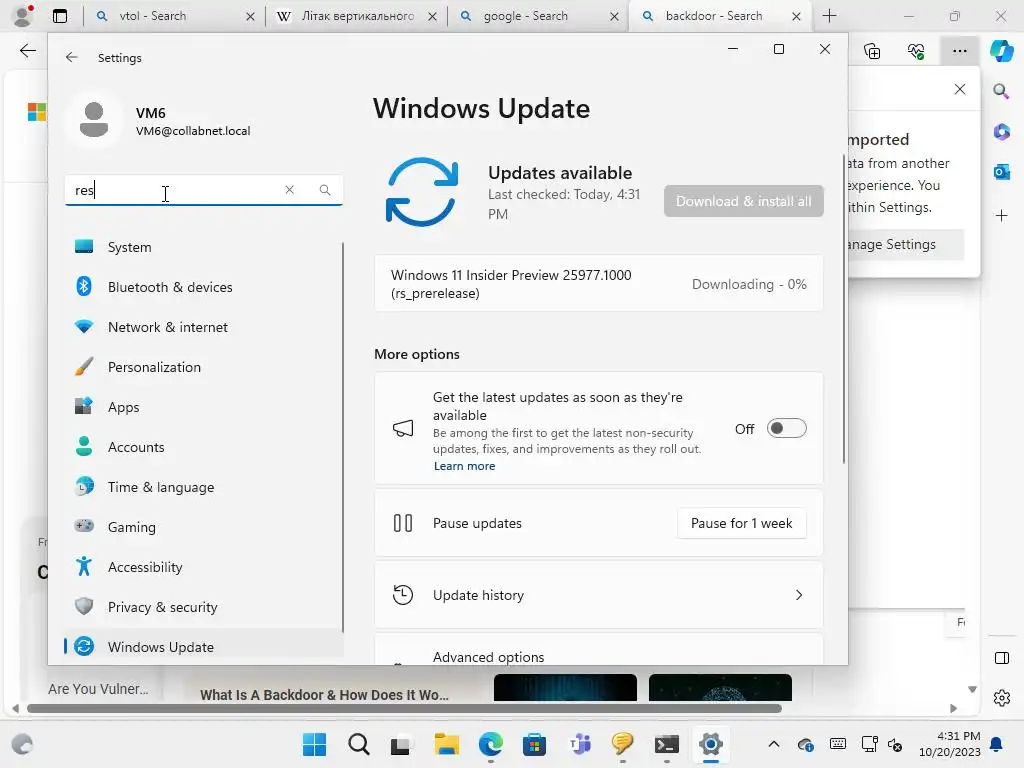Open Task View from taskbar
Viewport: 1024px width, 768px height.
coord(402,744)
